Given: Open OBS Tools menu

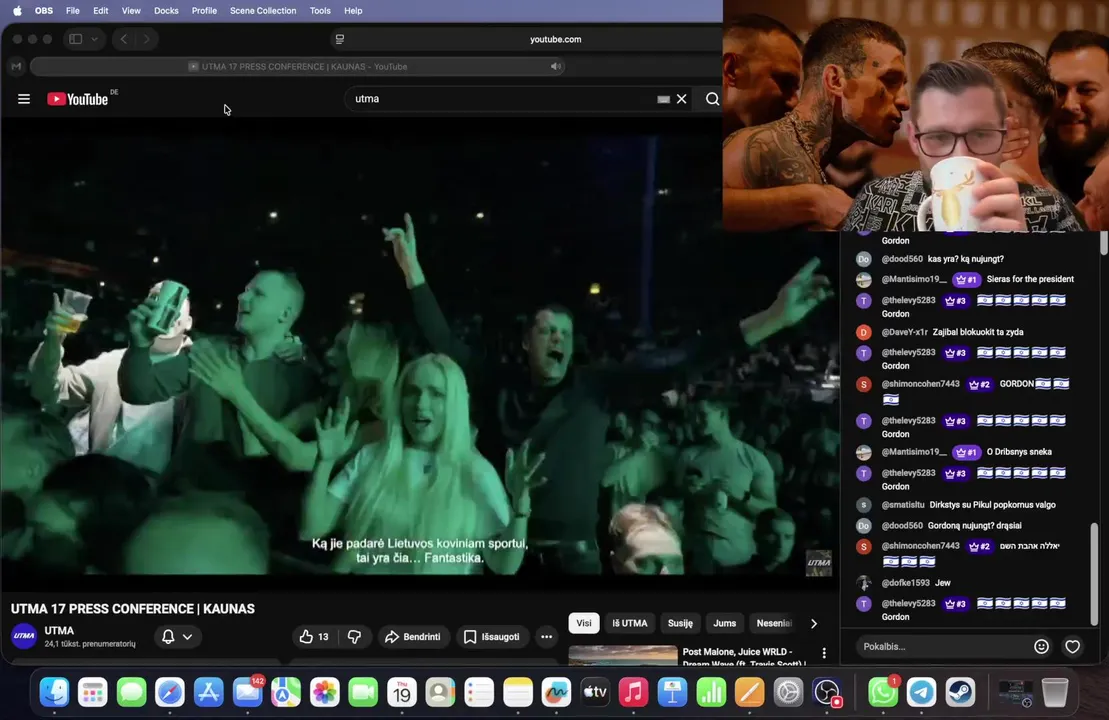Looking at the screenshot, I should (x=320, y=11).
